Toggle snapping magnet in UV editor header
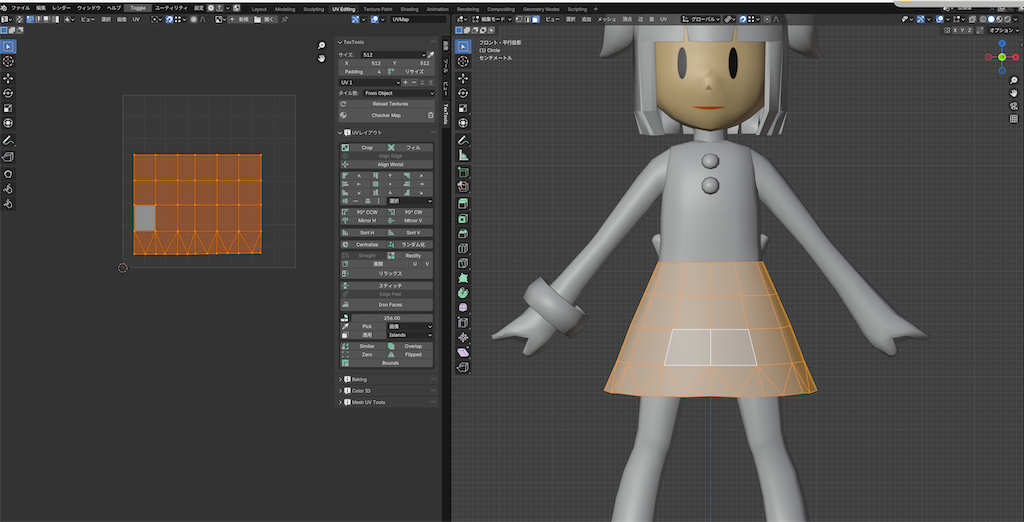This screenshot has height=522, width=1024. (169, 20)
